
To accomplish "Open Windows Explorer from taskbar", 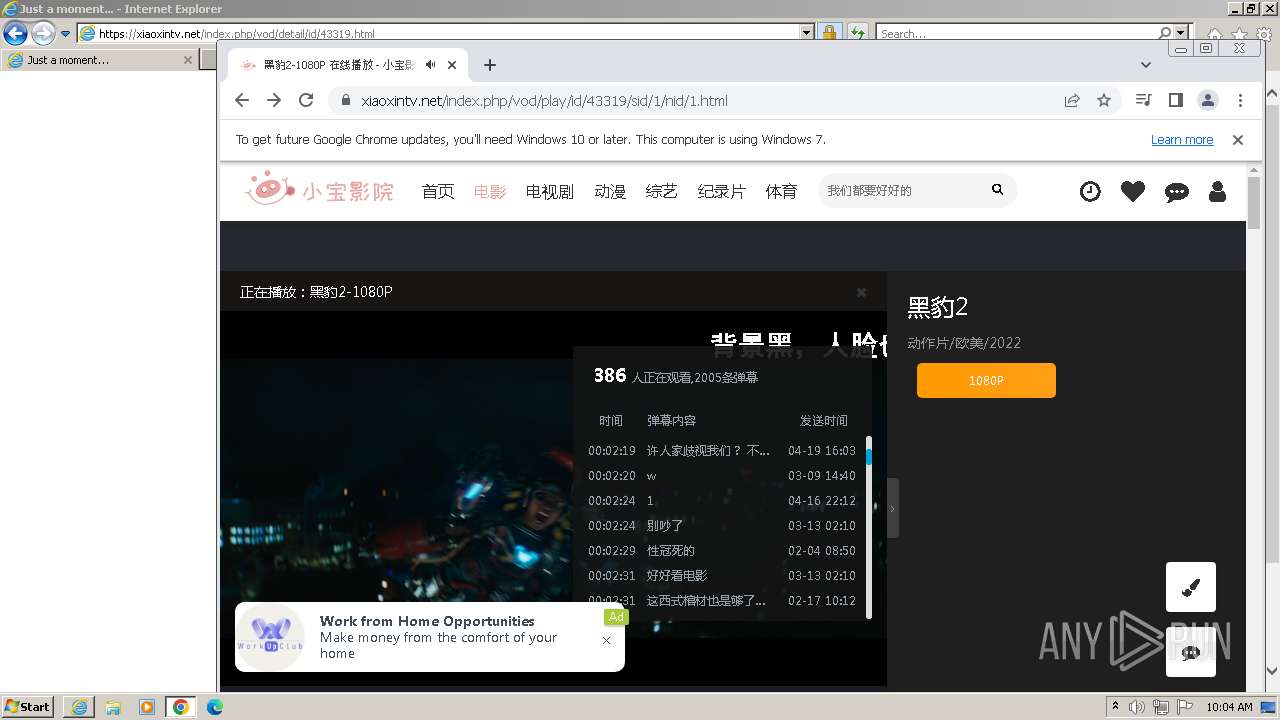I will 113,707.
